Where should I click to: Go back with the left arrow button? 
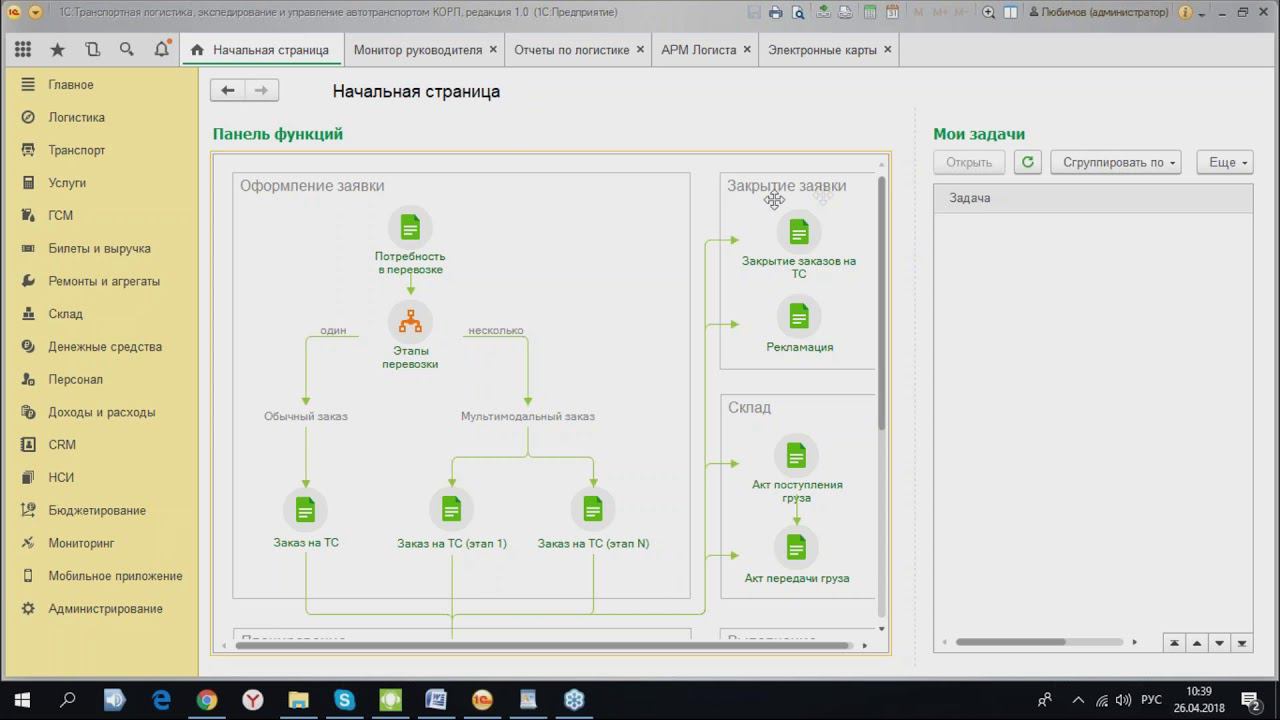[x=227, y=91]
